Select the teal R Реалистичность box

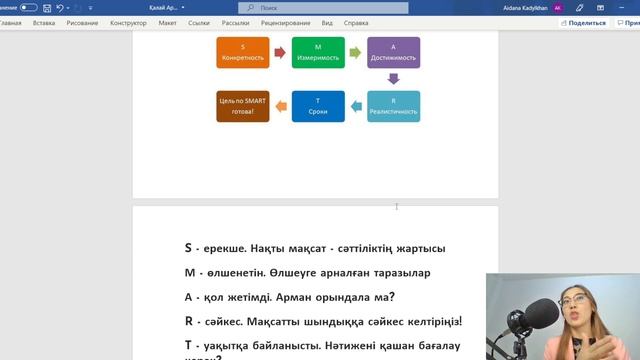[393, 106]
